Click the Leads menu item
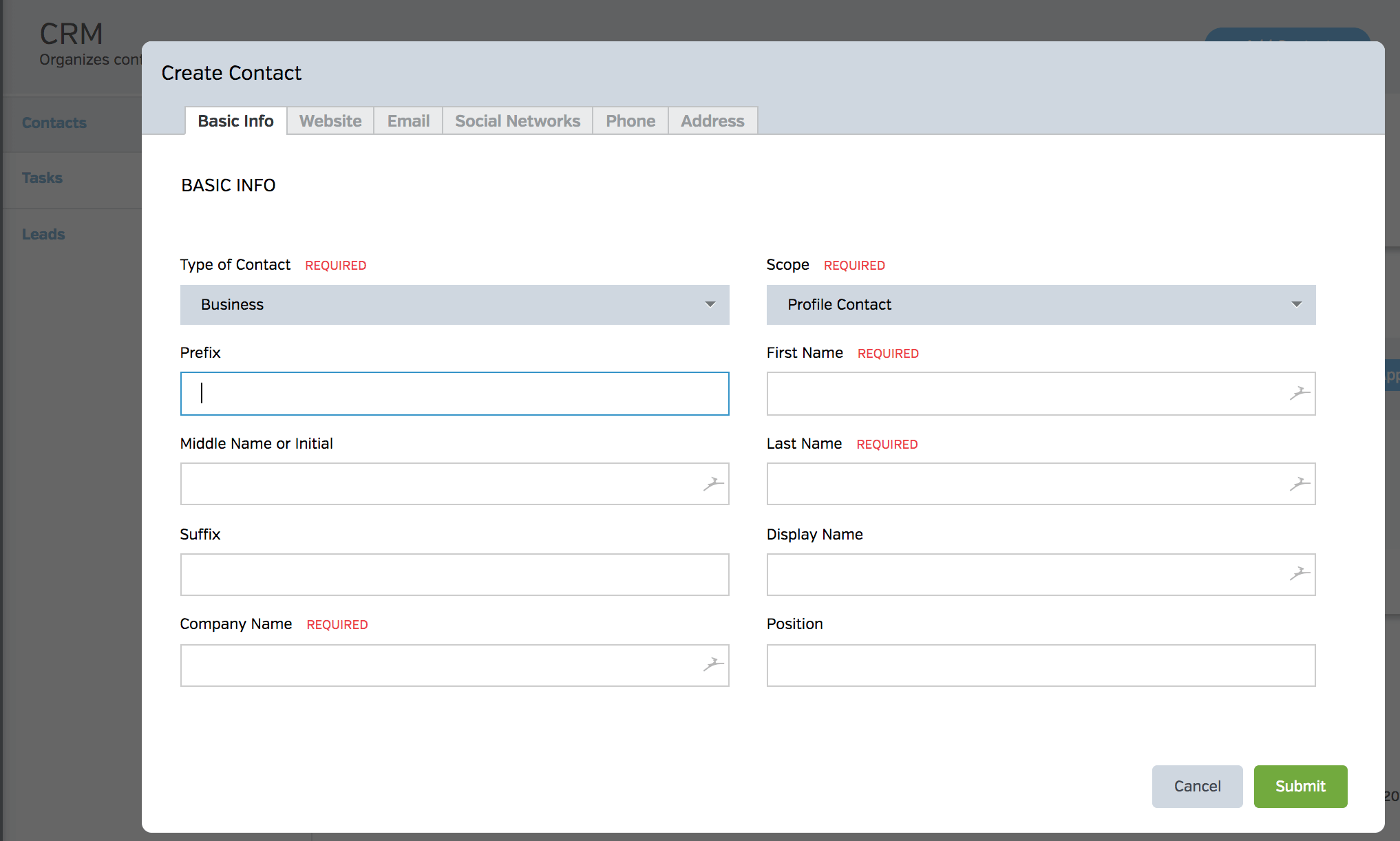Image resolution: width=1400 pixels, height=841 pixels. point(45,234)
